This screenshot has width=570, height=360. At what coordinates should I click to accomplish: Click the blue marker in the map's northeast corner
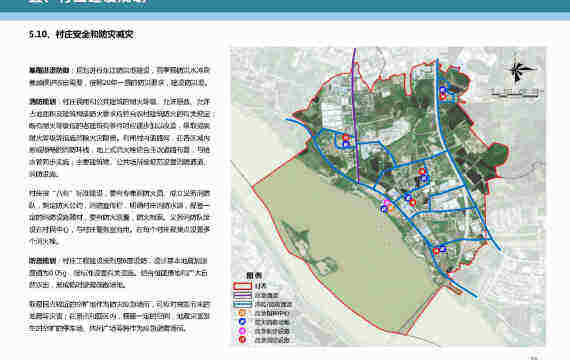[x=442, y=90]
